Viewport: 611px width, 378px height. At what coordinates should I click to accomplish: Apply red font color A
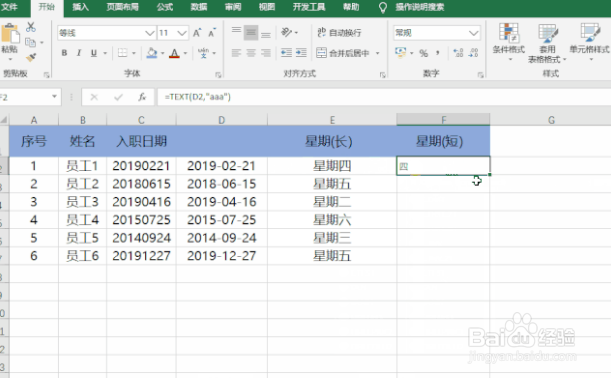point(175,53)
